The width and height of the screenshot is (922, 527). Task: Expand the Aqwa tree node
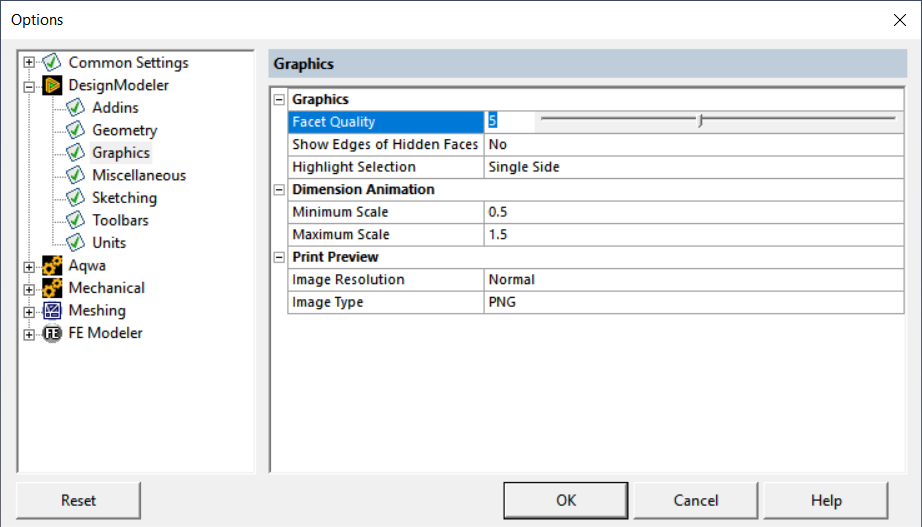click(29, 267)
